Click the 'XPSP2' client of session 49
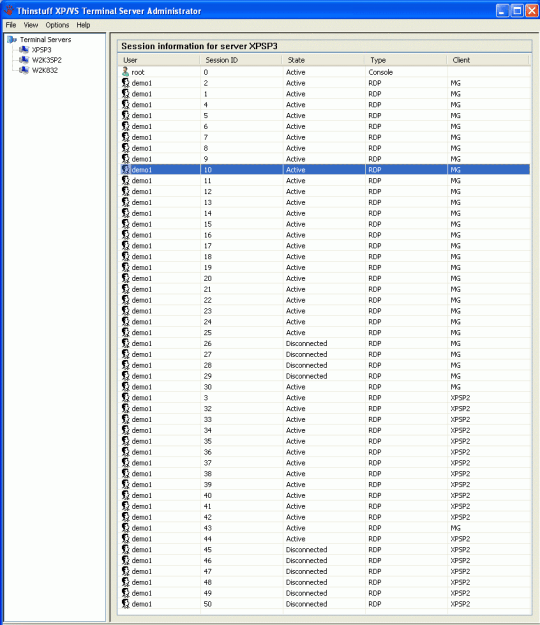The height and width of the screenshot is (625, 540). click(x=460, y=593)
